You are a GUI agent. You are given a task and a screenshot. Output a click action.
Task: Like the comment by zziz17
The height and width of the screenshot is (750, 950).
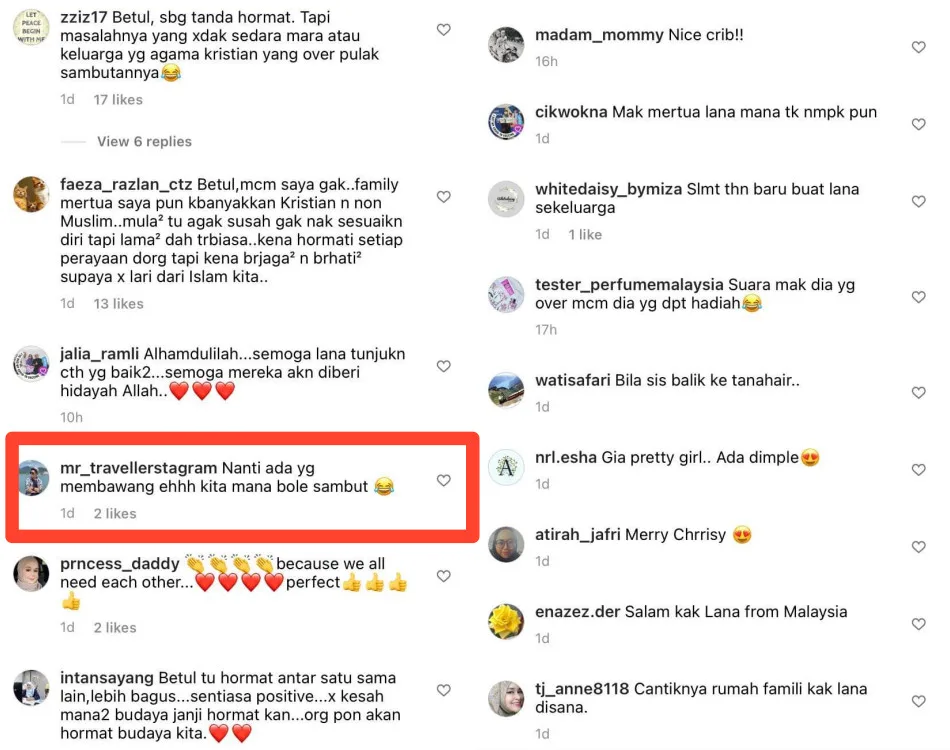tap(443, 30)
